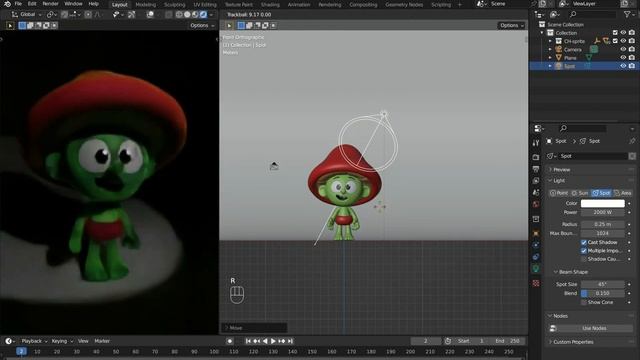Hide the Collection in viewport

point(623,33)
